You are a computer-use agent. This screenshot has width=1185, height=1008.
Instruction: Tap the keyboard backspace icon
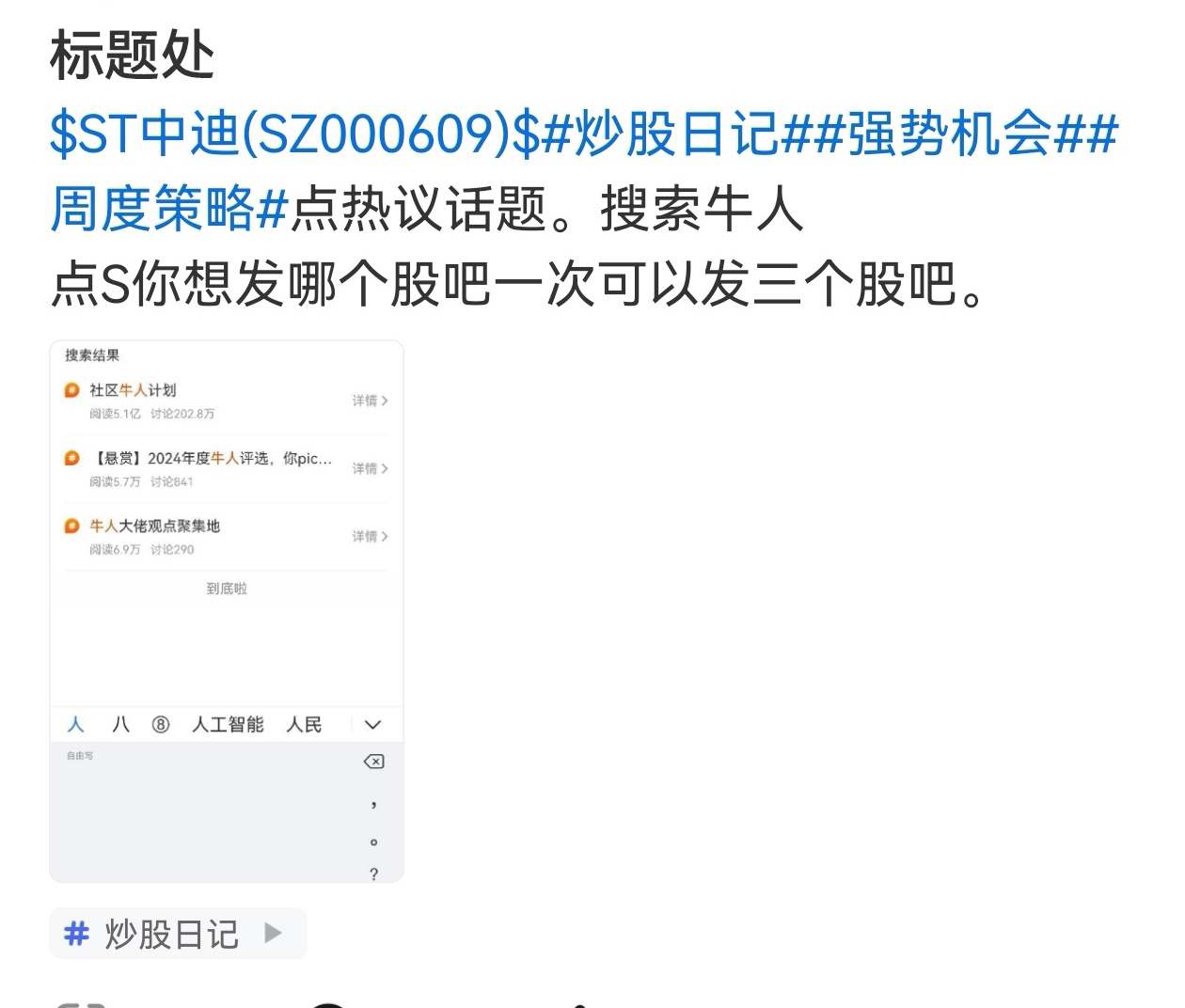tap(373, 762)
